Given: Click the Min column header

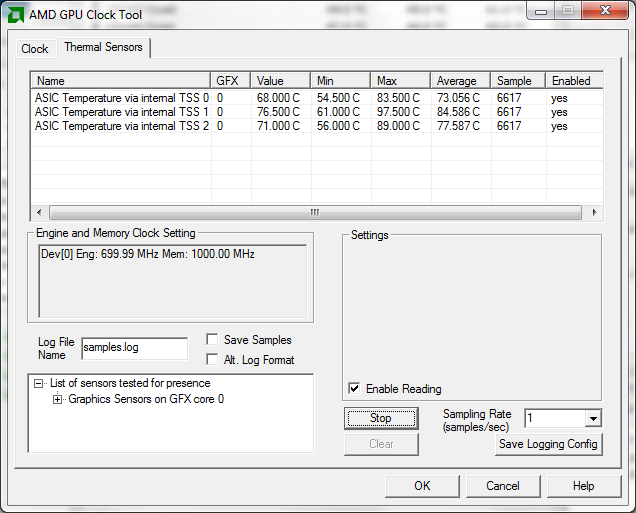Looking at the screenshot, I should click(x=341, y=81).
